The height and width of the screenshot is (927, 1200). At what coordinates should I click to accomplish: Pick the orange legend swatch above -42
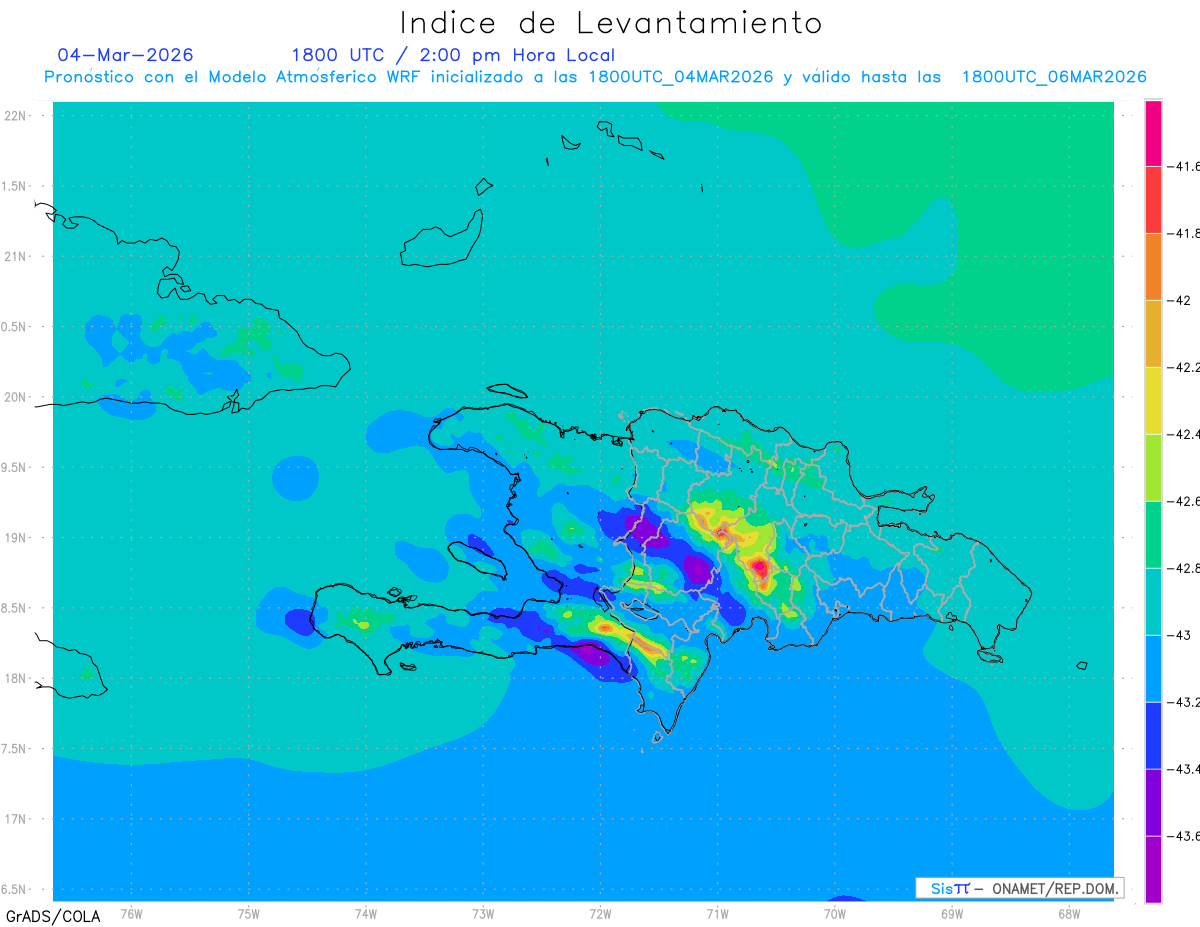pyautogui.click(x=1153, y=267)
